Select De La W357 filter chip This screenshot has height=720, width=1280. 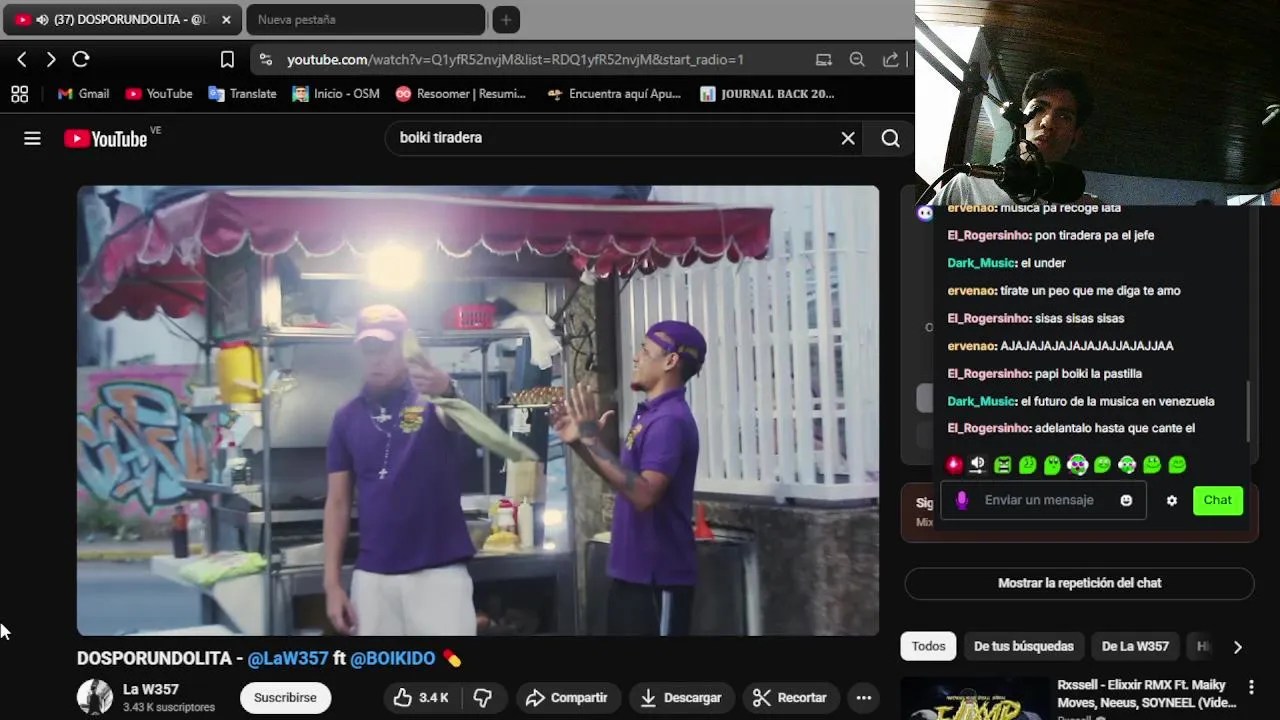(1135, 646)
